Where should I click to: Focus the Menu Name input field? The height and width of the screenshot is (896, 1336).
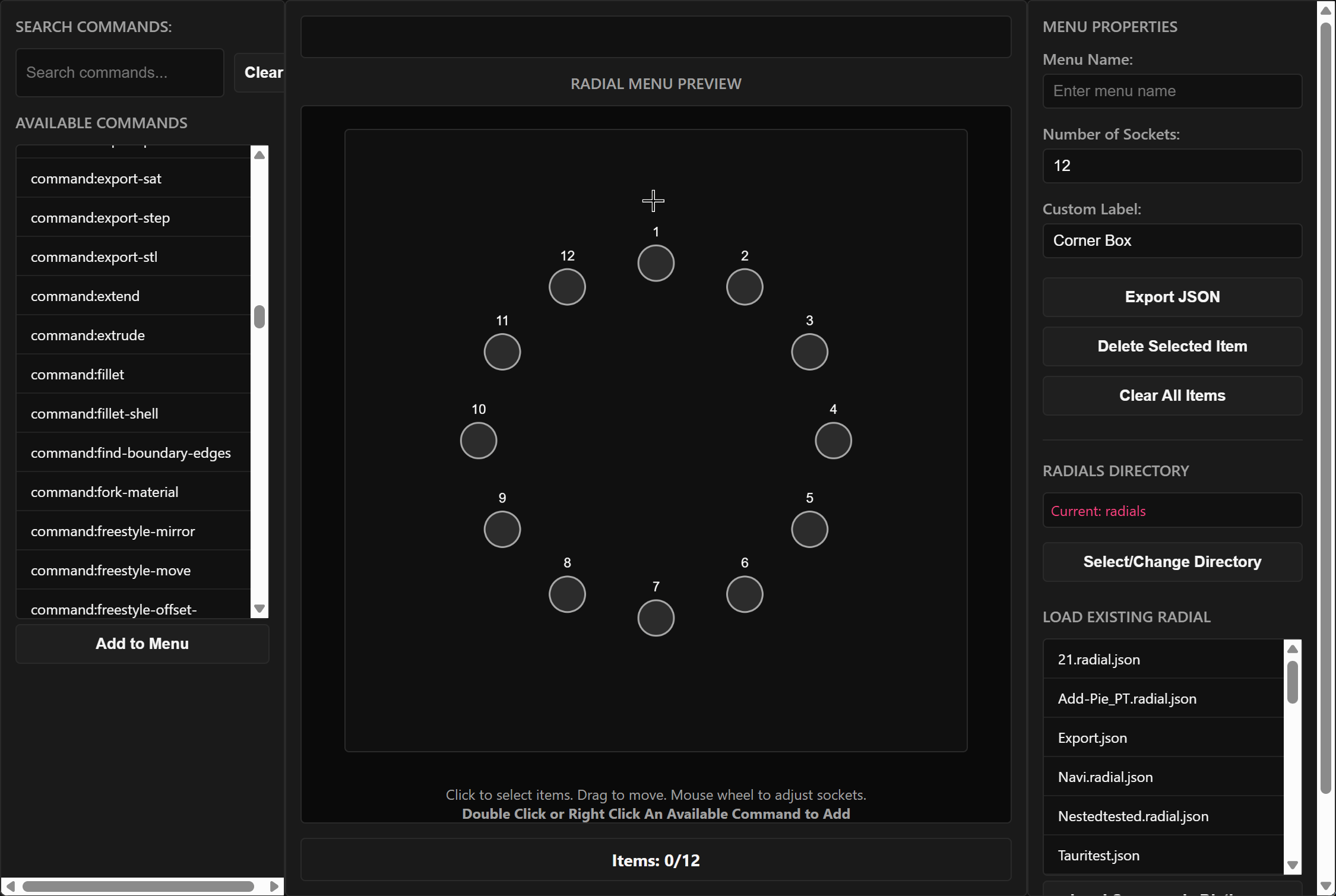click(1172, 91)
